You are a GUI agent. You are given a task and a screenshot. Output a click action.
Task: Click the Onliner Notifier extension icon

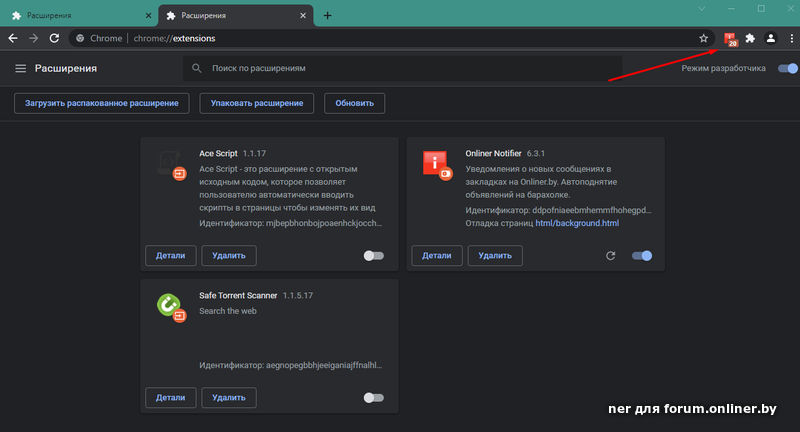pyautogui.click(x=437, y=165)
